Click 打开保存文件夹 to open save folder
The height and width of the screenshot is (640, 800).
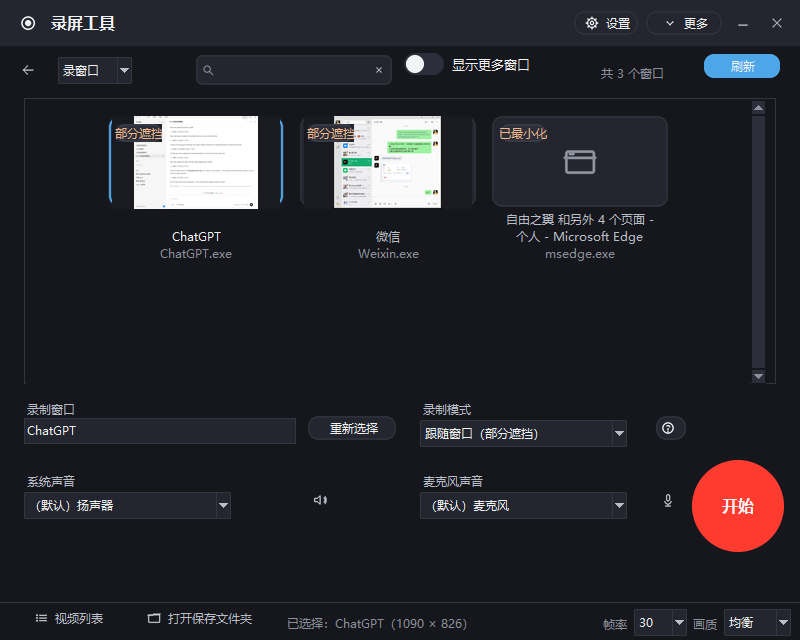(x=200, y=619)
